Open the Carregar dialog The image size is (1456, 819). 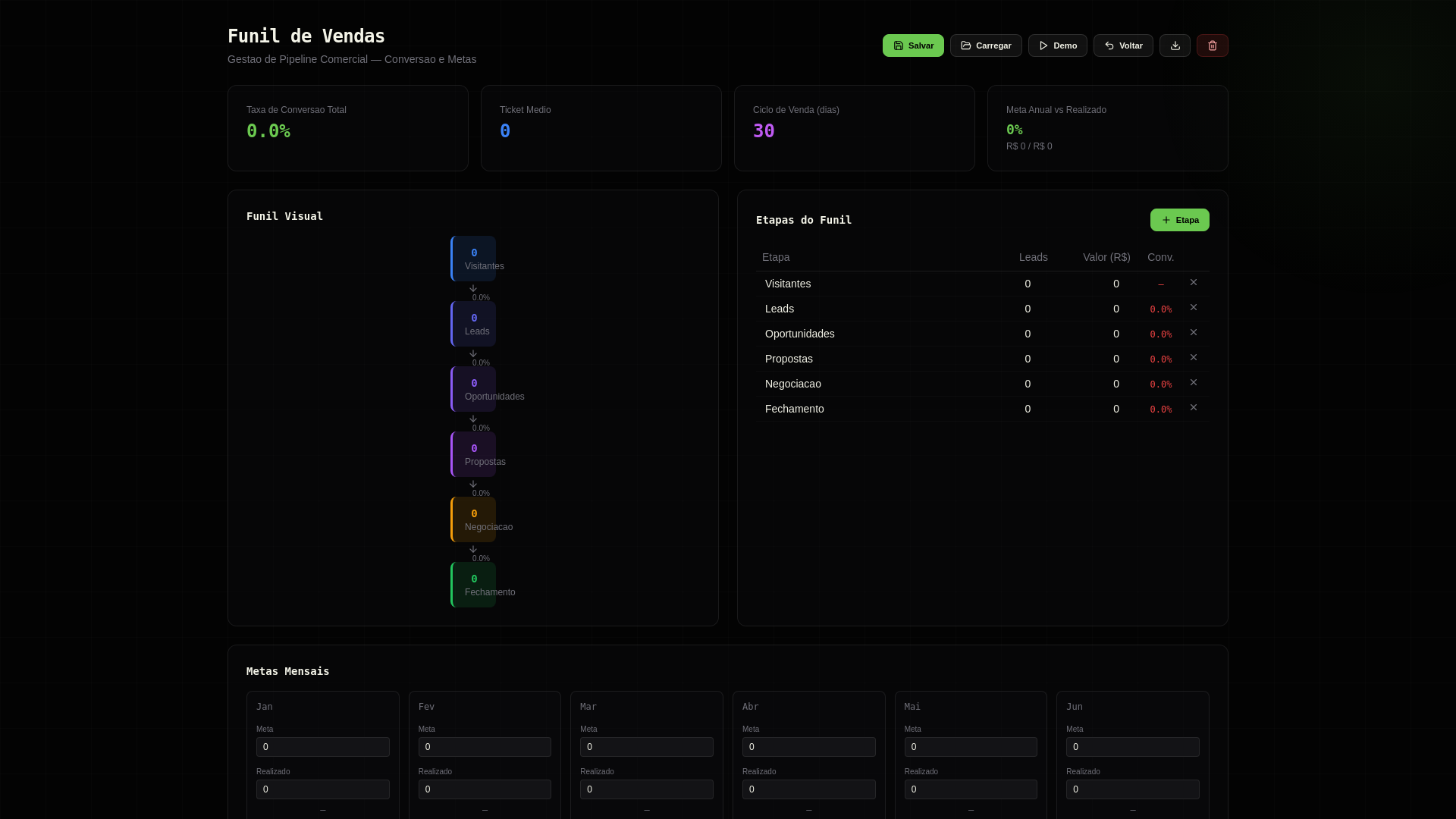[x=986, y=45]
